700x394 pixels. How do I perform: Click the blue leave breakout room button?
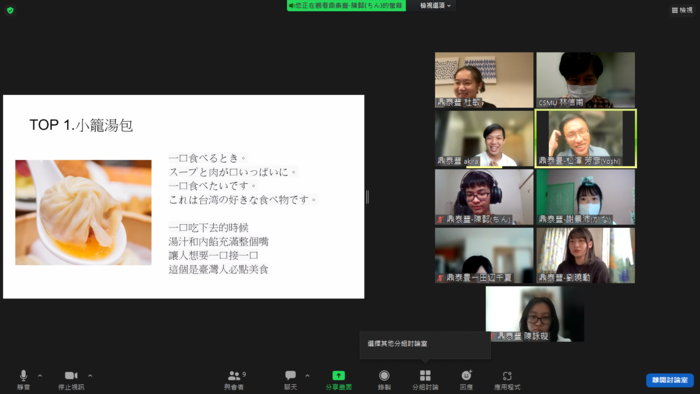(x=670, y=380)
